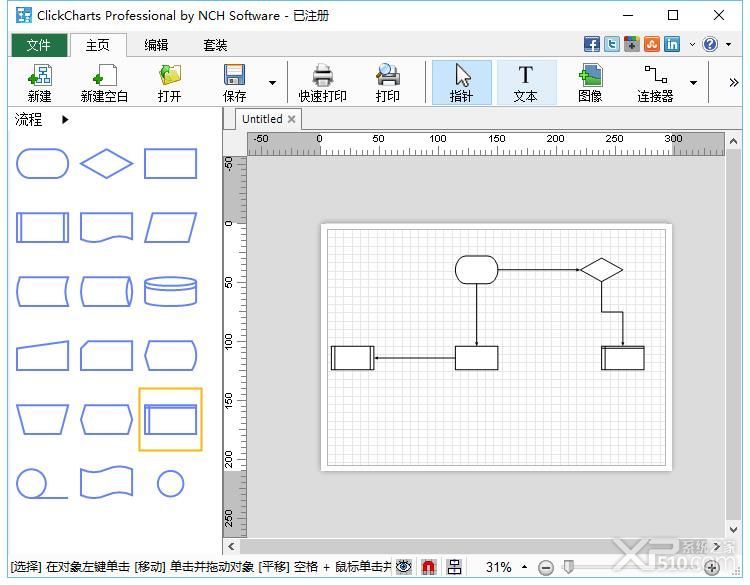Share via the StumbleUpon icon
Screen dimensions: 750x585
click(651, 44)
